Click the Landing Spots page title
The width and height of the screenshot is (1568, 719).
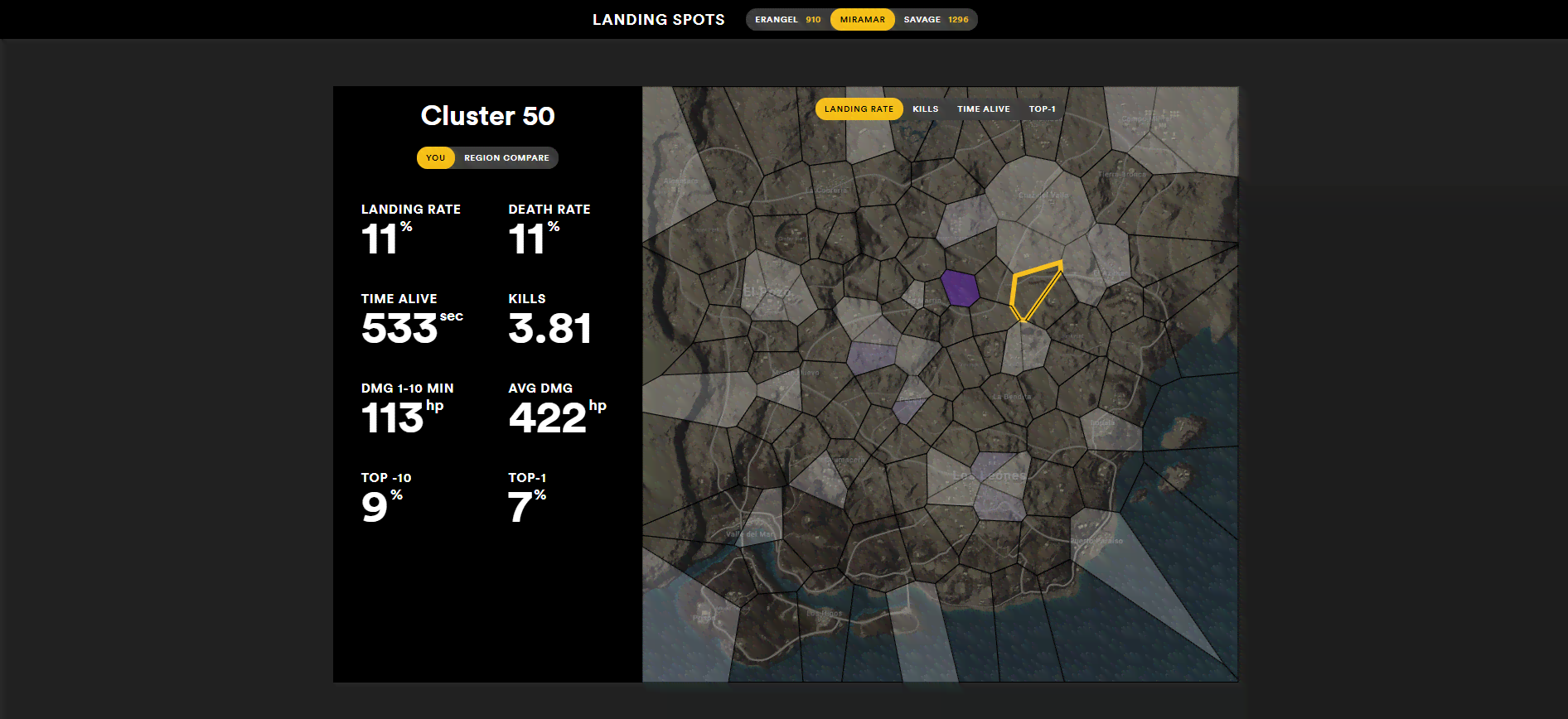point(658,20)
